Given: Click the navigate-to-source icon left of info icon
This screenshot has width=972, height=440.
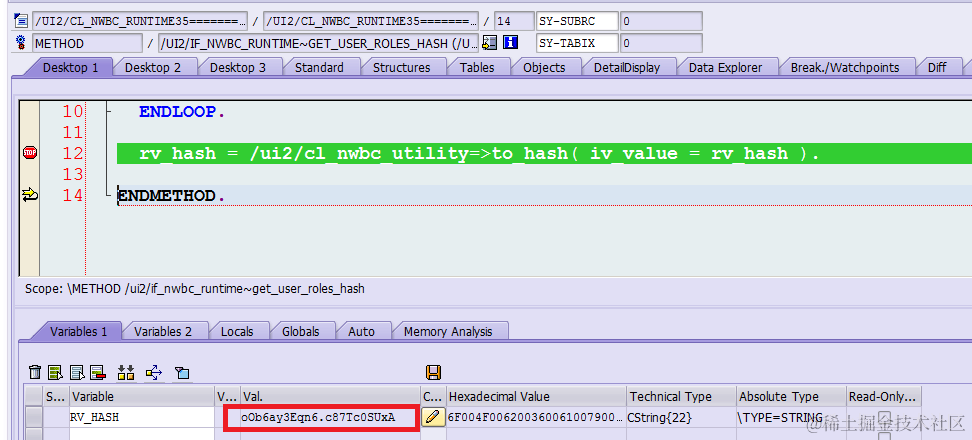Looking at the screenshot, I should point(490,43).
